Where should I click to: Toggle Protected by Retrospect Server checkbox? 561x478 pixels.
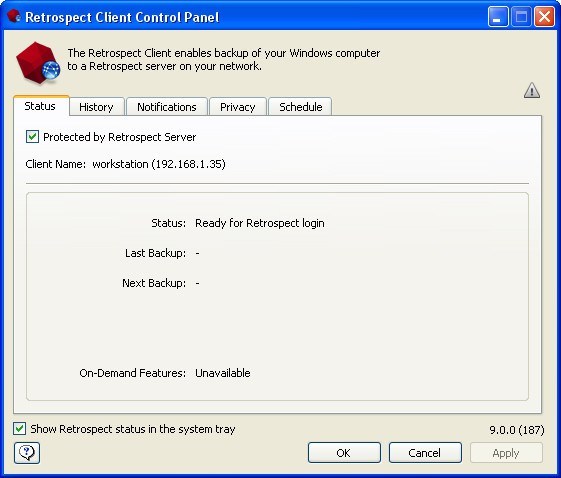point(32,137)
